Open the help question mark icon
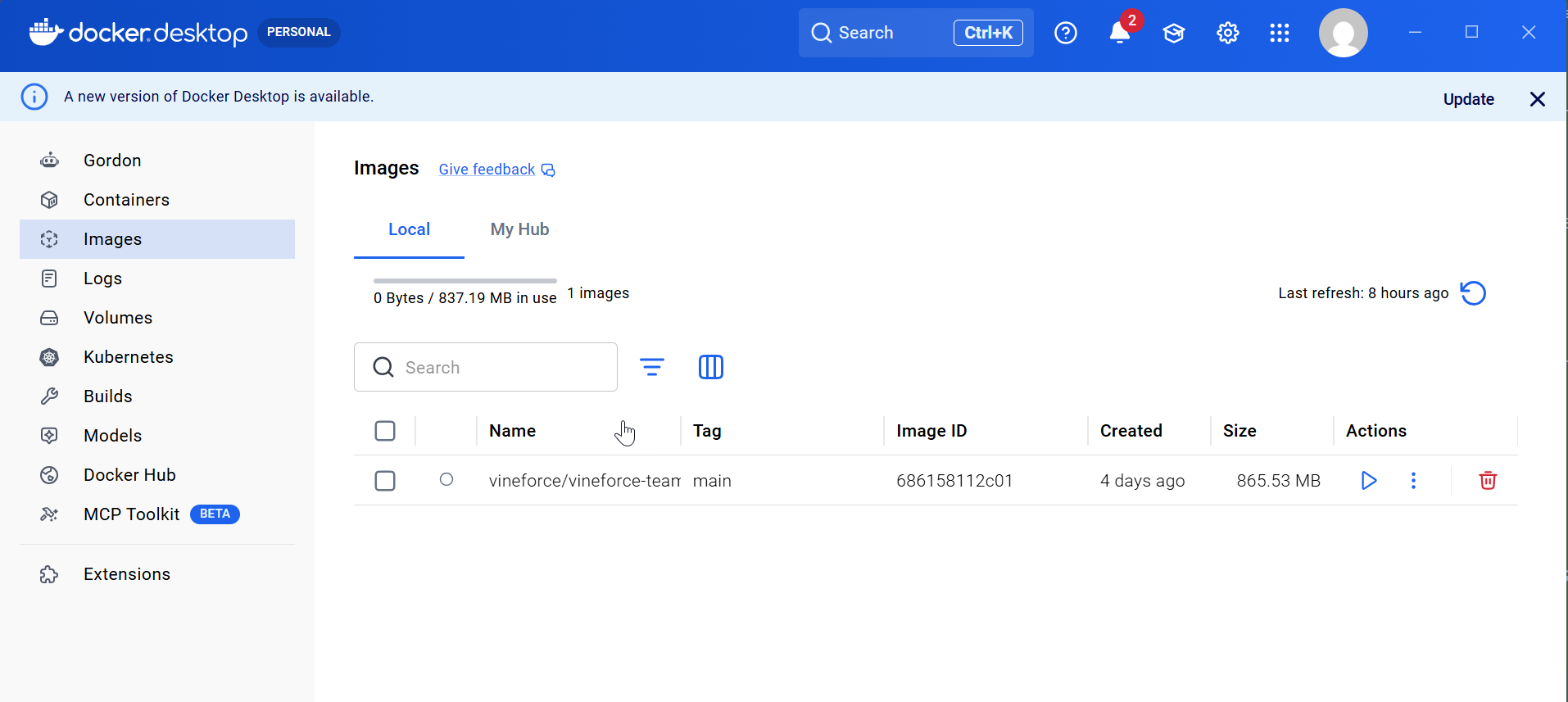Image resolution: width=1568 pixels, height=702 pixels. point(1065,33)
